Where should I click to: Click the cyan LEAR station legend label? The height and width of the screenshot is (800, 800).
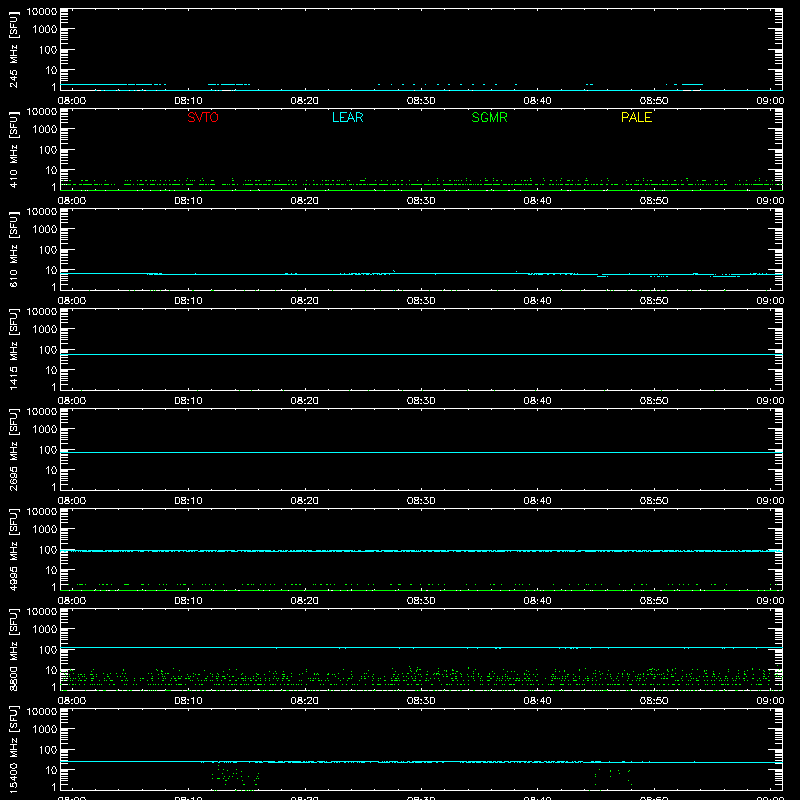click(347, 117)
